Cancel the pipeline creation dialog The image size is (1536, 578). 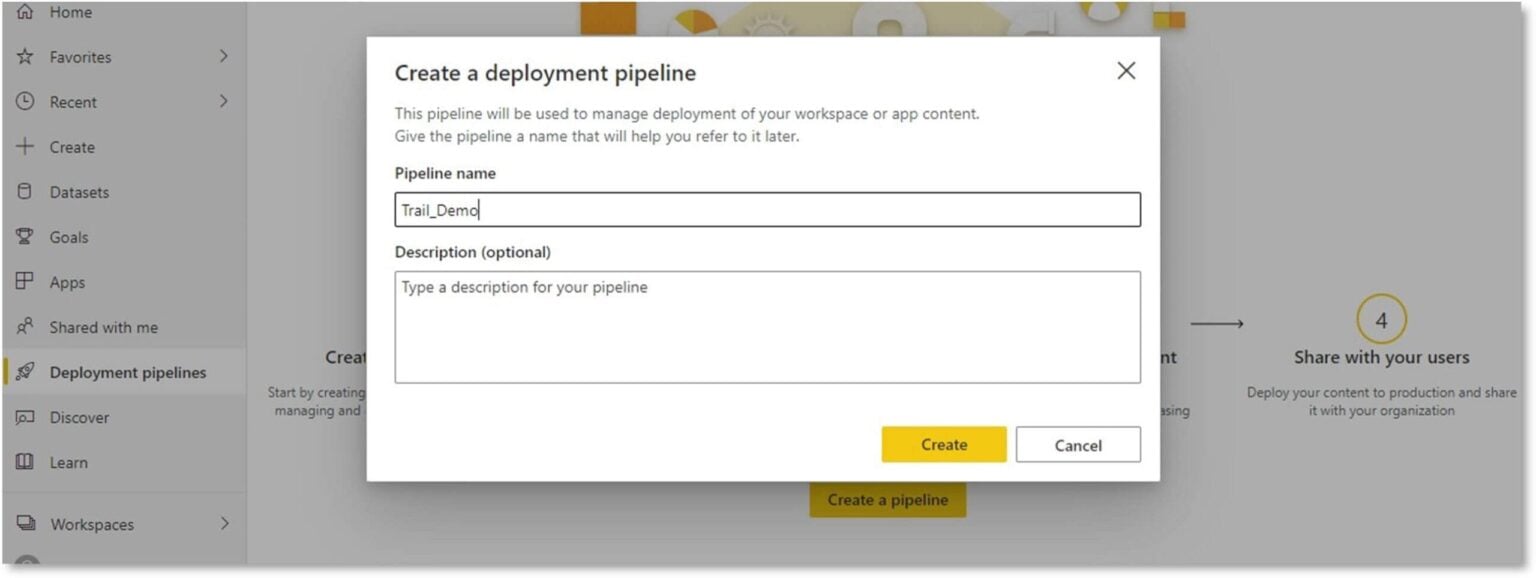point(1077,444)
